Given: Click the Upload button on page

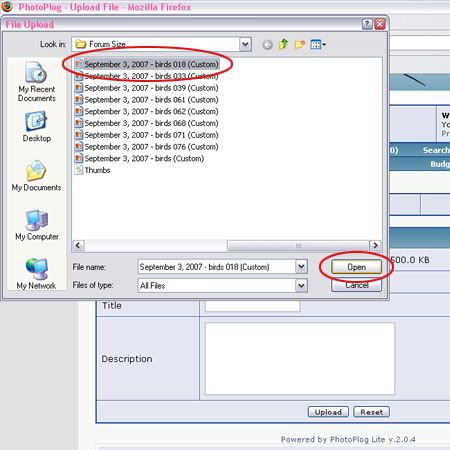Looking at the screenshot, I should 328,412.
